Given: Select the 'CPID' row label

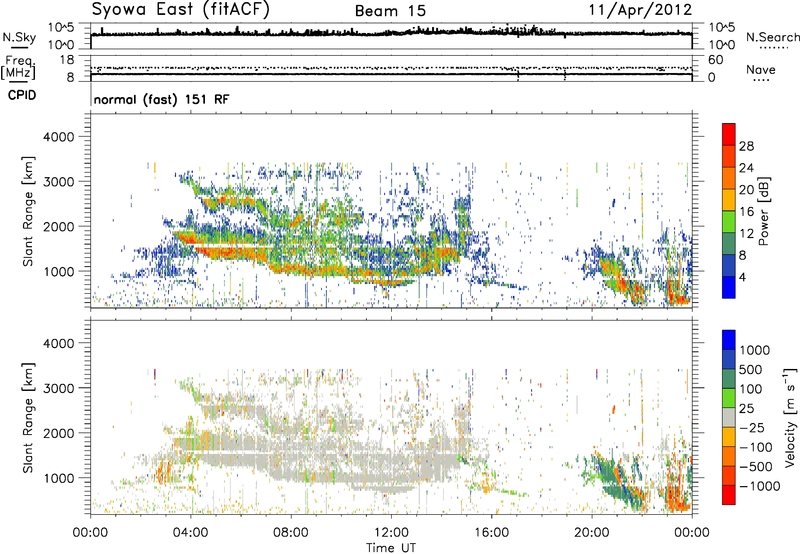Looking at the screenshot, I should coord(22,95).
